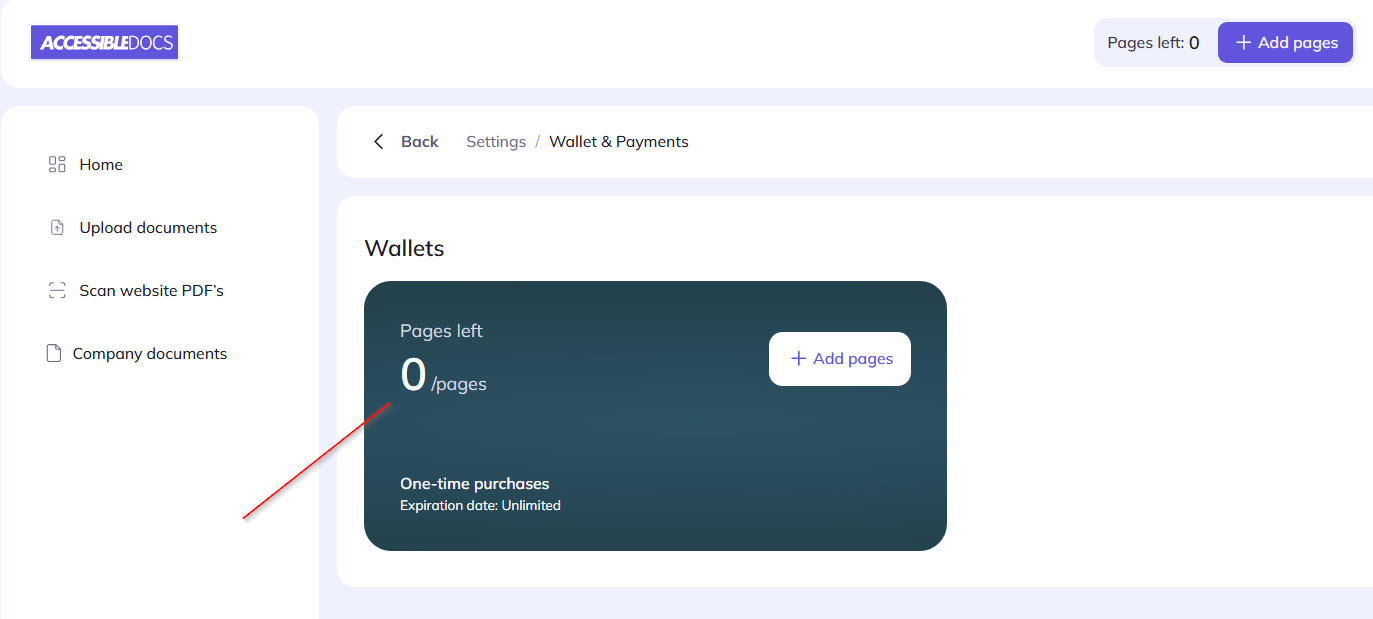Click the Company documents file icon
The width and height of the screenshot is (1373, 619).
point(53,353)
